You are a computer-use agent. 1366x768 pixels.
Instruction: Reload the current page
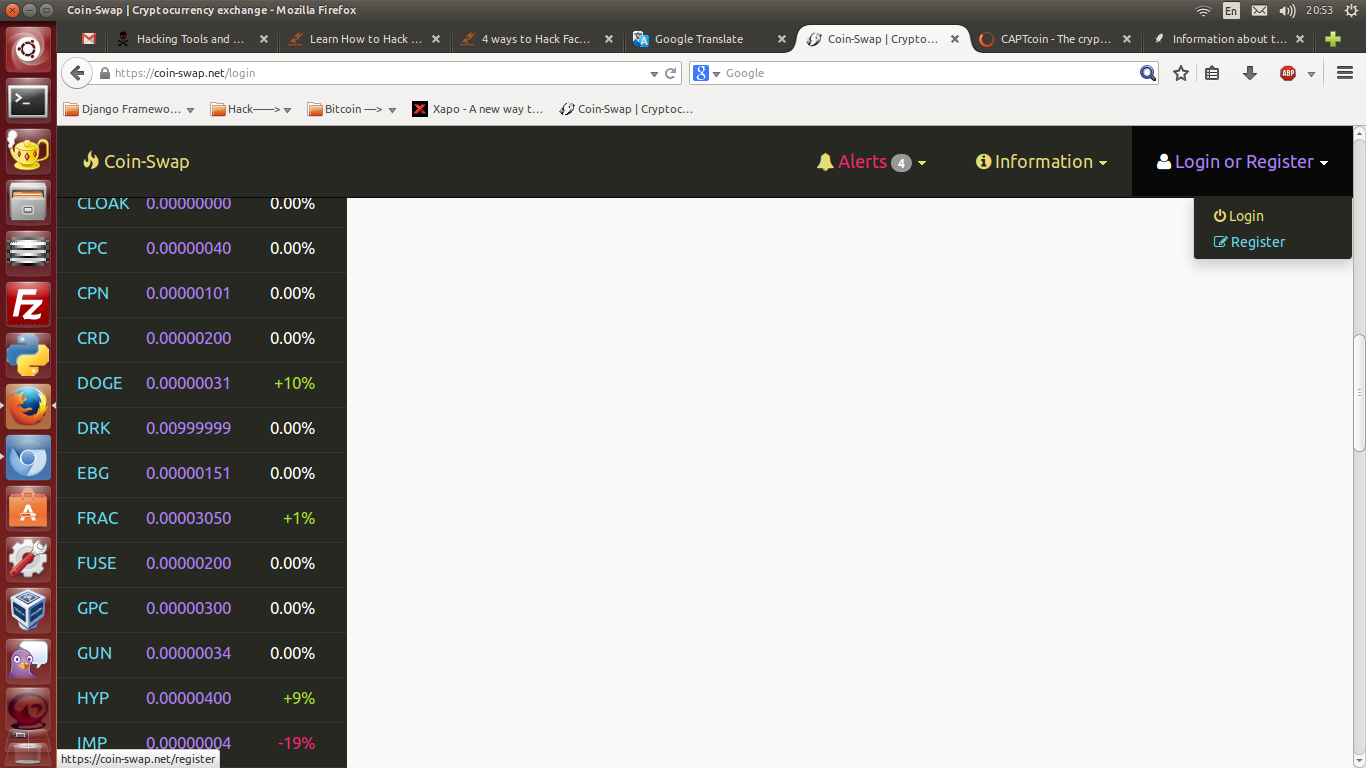671,73
